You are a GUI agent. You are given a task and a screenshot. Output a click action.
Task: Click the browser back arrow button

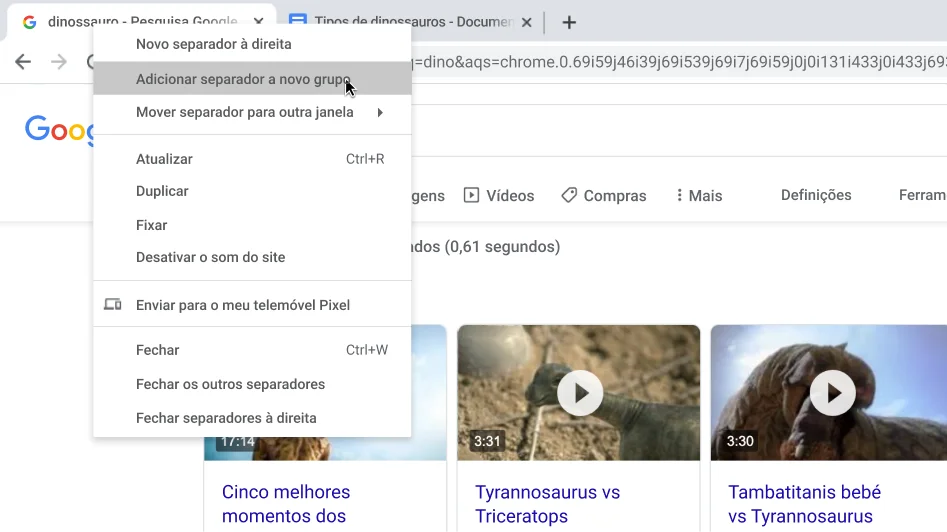22,62
